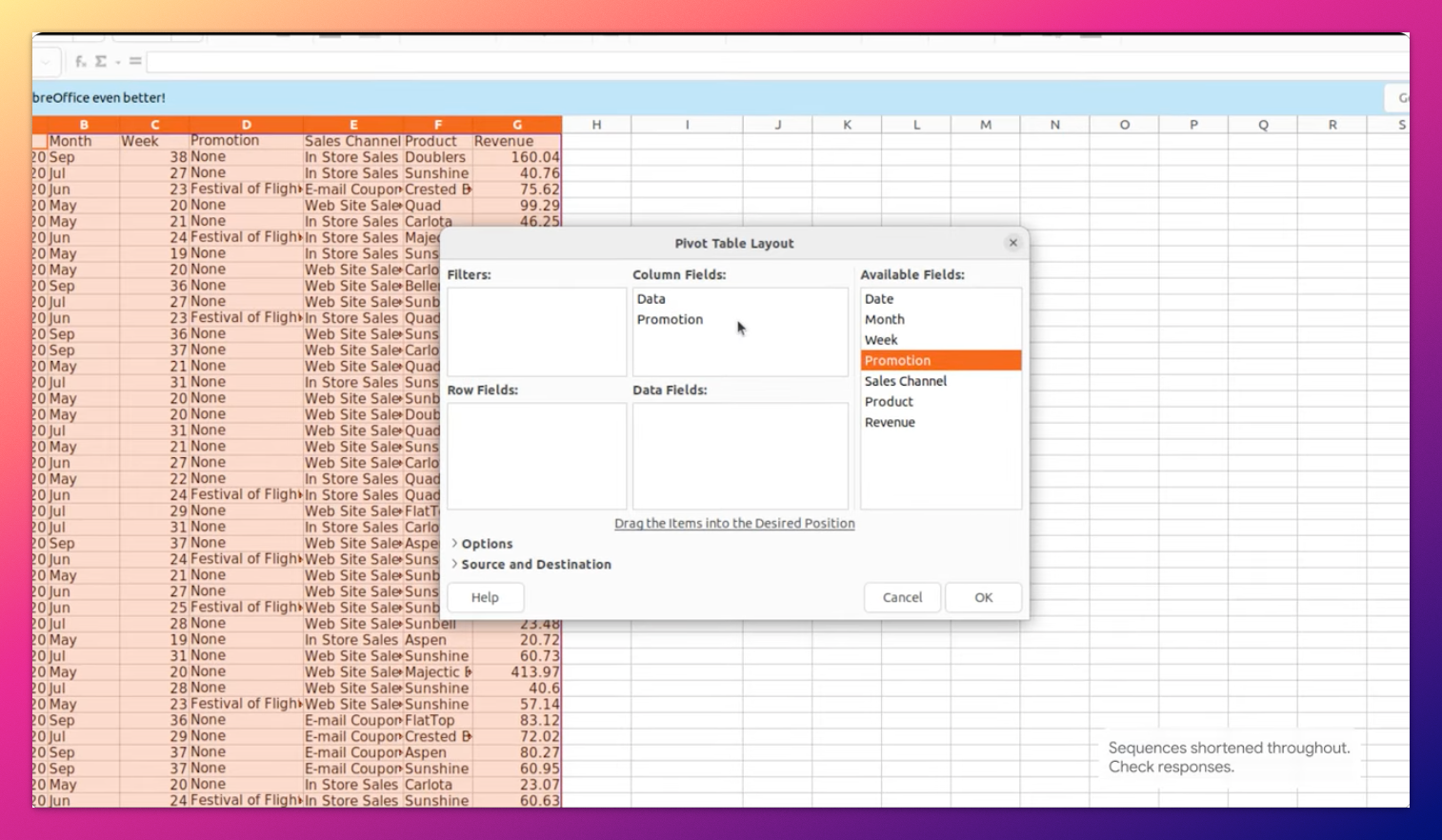This screenshot has height=840, width=1442.
Task: Open the Sum function dropdown arrow
Action: (x=117, y=63)
